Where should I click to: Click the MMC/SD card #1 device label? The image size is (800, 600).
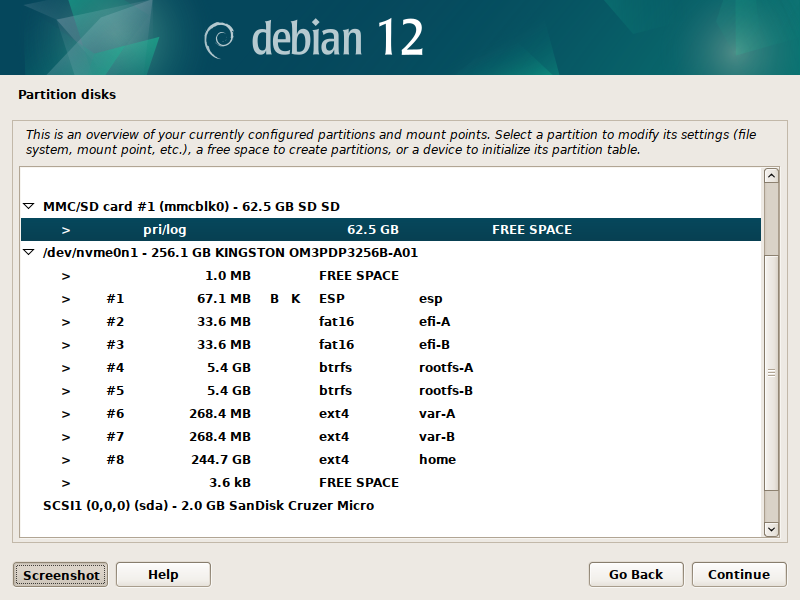coord(191,207)
